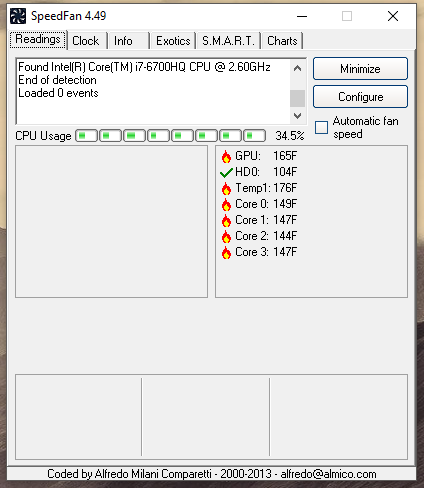Click the flame icon beside Core 3
Screen dimensions: 424x488
(226, 252)
